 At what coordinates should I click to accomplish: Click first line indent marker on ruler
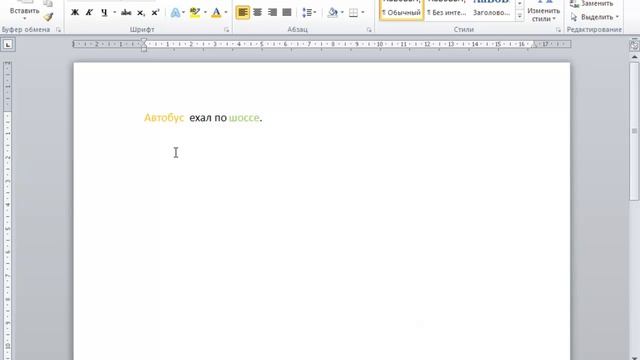(x=144, y=41)
